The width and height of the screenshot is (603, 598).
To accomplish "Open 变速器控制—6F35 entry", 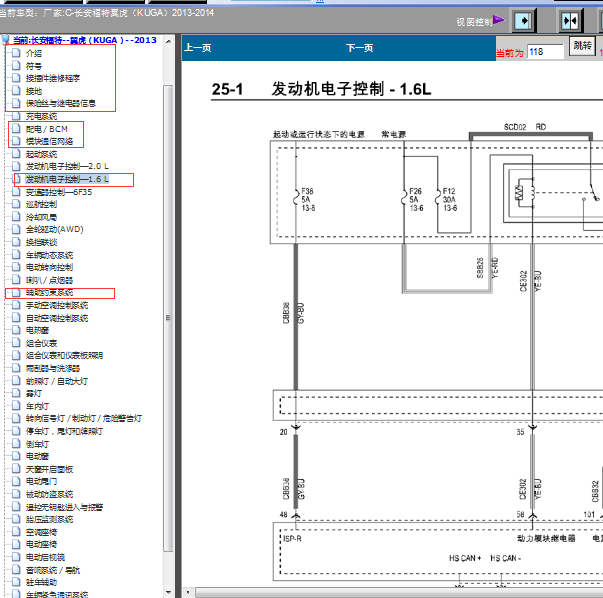I will (x=59, y=192).
